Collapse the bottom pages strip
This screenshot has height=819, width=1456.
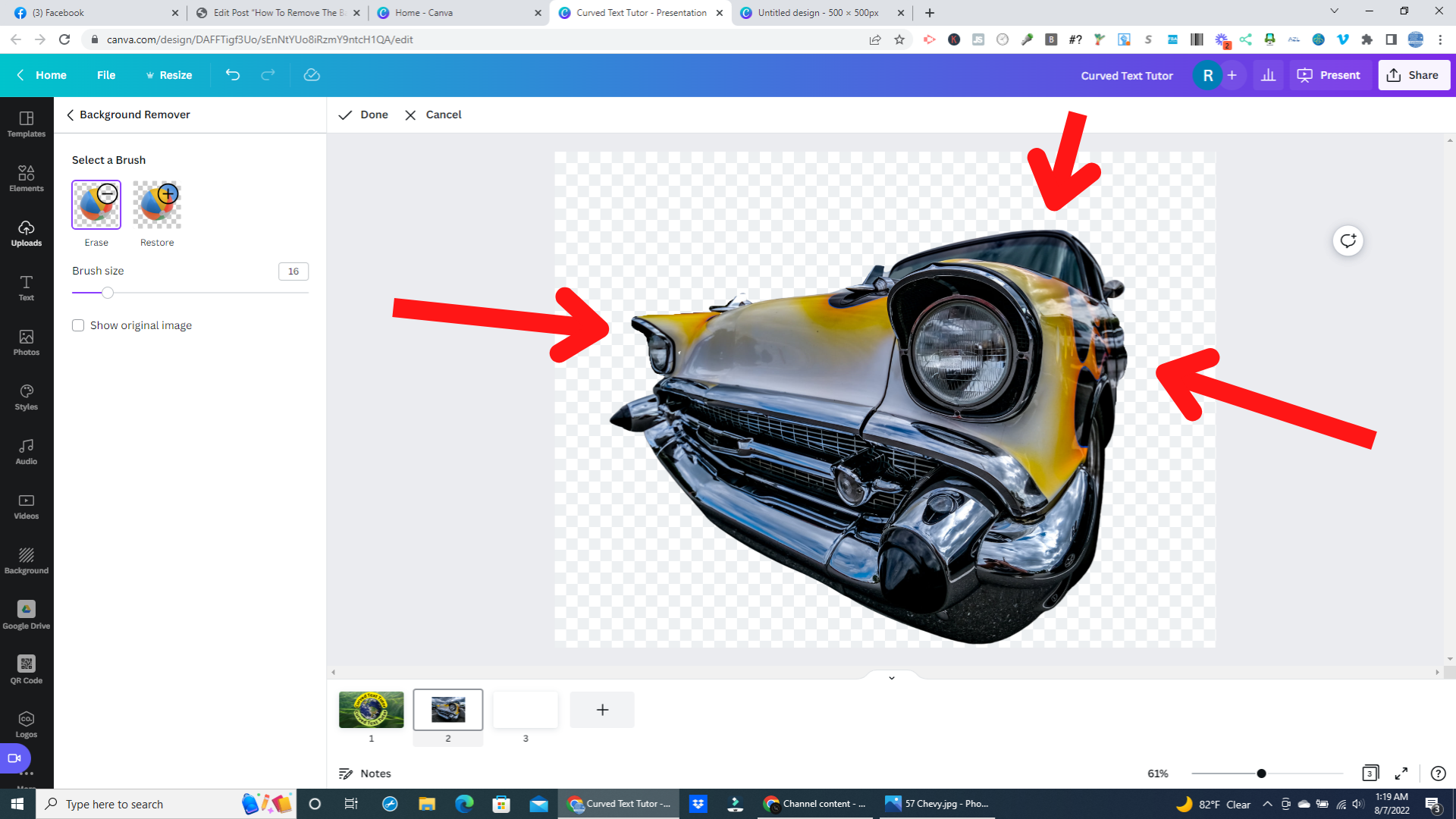pyautogui.click(x=892, y=677)
